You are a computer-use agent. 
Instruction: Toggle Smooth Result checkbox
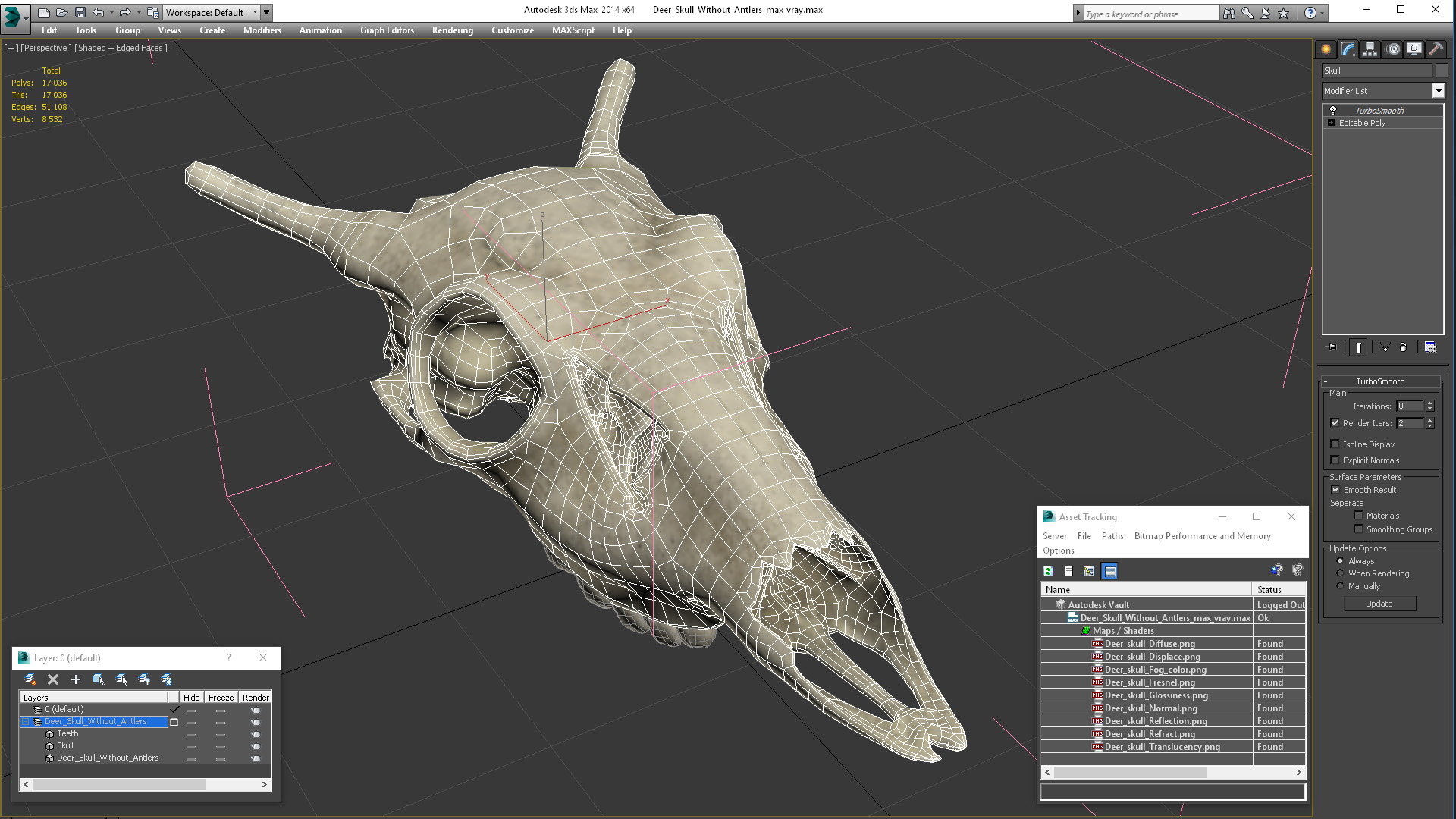[x=1335, y=490]
